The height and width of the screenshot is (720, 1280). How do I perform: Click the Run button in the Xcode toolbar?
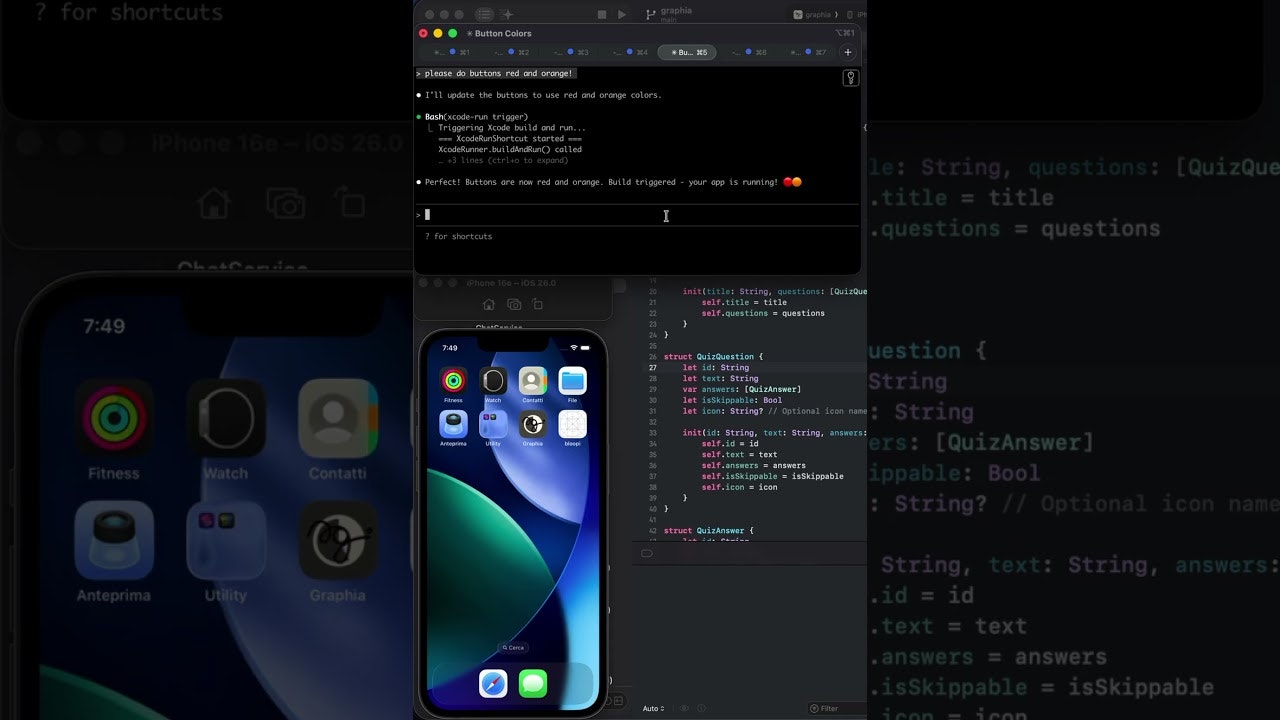pyautogui.click(x=622, y=14)
